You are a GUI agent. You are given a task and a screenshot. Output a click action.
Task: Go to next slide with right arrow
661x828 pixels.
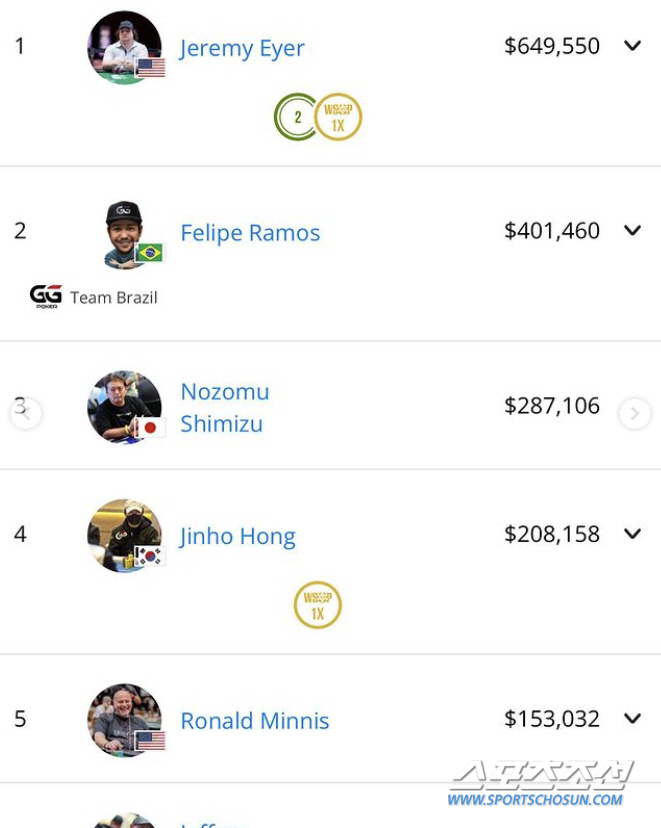(x=635, y=413)
